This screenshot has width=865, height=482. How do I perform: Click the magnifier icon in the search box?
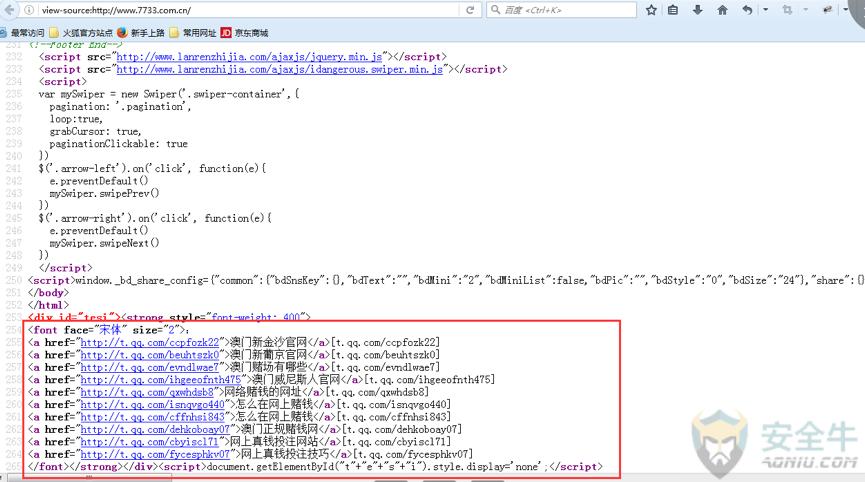(x=495, y=10)
